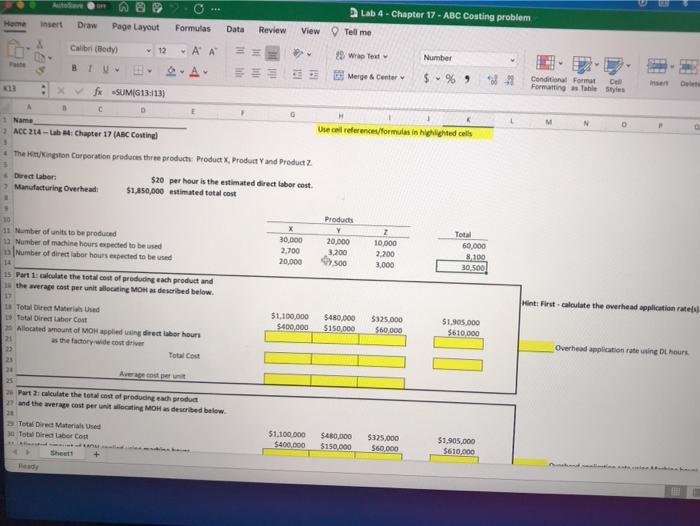
Task: Click the formula bar enter checkmark
Action: [79, 91]
